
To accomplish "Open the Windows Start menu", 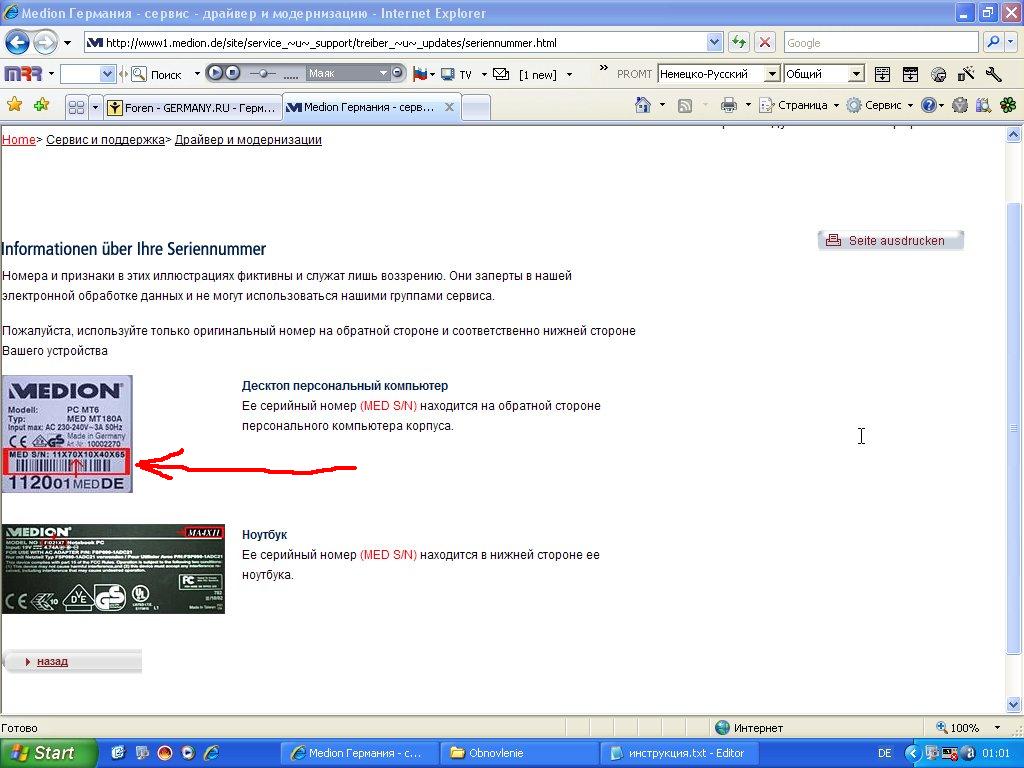I will click(48, 753).
